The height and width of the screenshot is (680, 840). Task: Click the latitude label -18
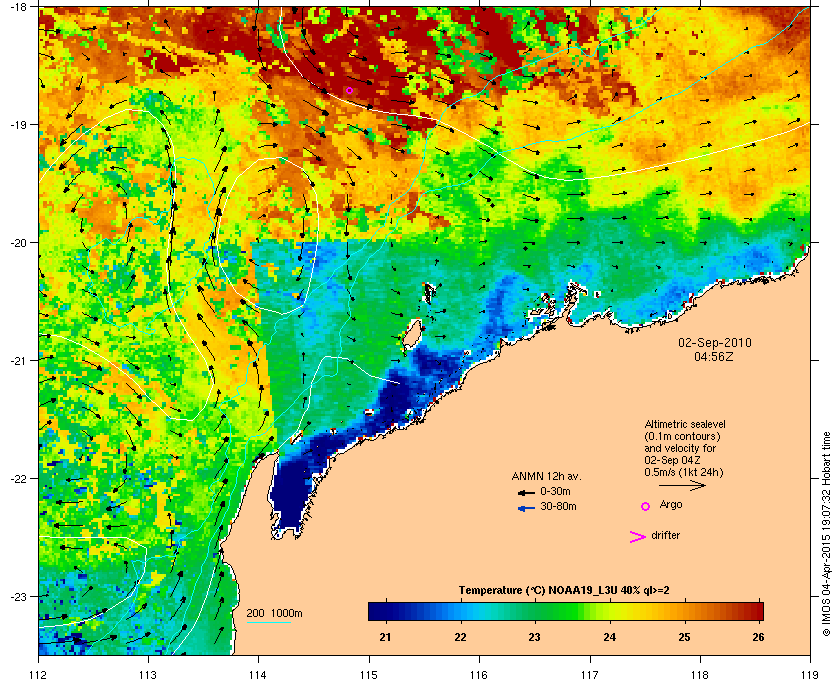(19, 7)
